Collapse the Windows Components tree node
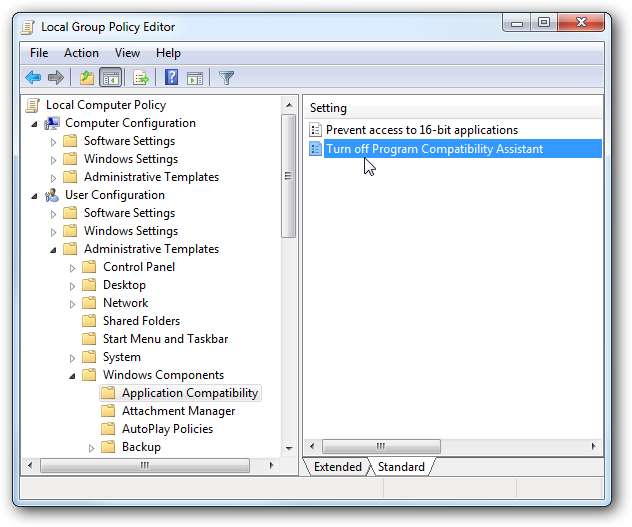Screen dimensions: 632x527 (72, 375)
